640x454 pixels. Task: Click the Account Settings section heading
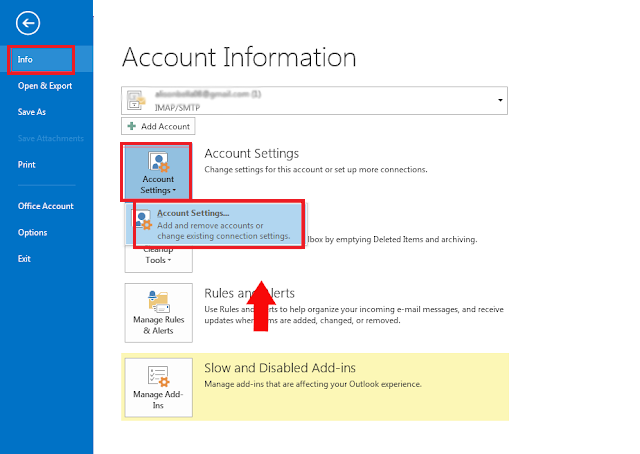[x=251, y=154]
